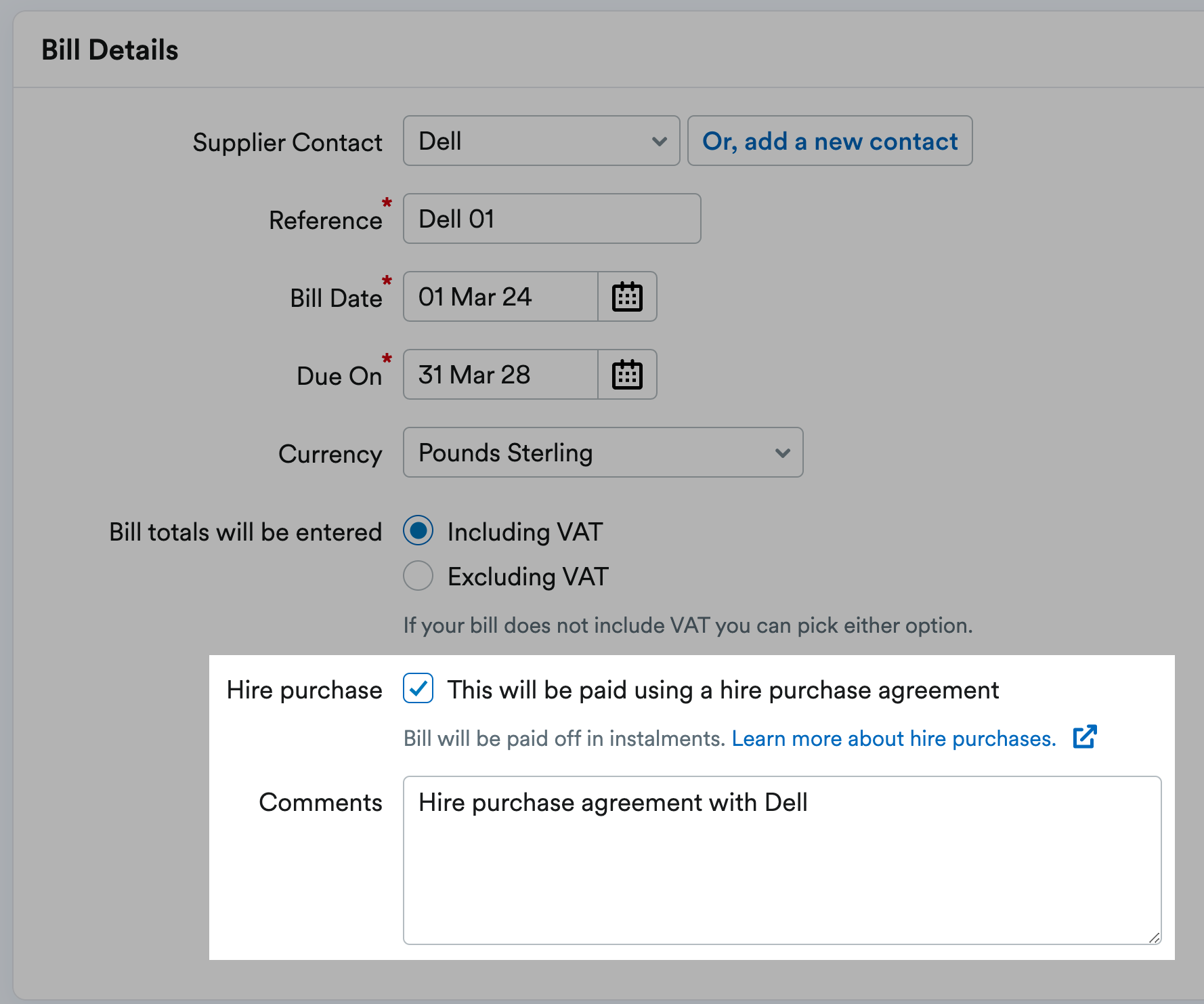Select the Including VAT option

418,531
